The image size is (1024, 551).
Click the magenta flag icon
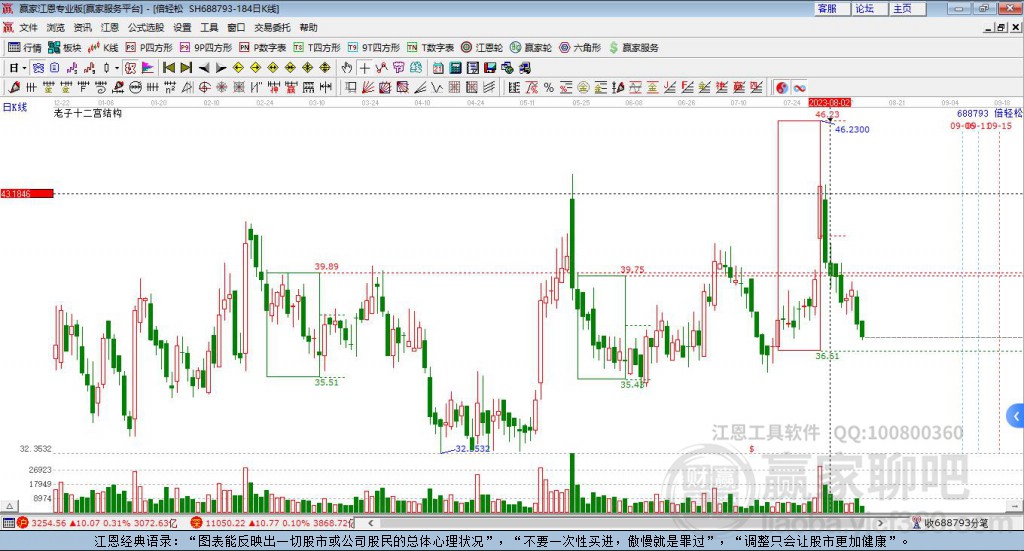coord(148,67)
